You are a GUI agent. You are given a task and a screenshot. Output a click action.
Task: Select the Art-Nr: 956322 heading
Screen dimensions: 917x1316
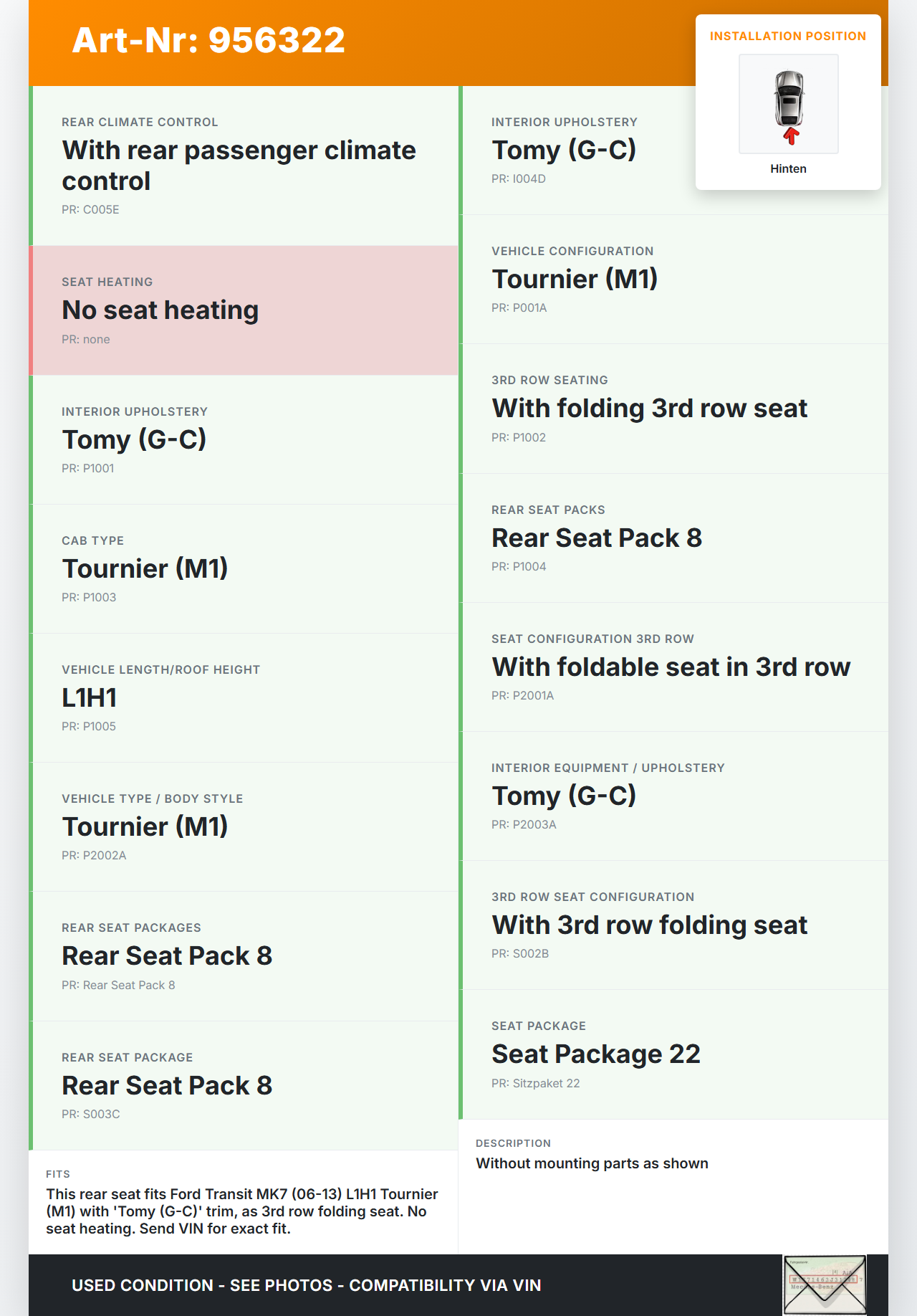(208, 40)
